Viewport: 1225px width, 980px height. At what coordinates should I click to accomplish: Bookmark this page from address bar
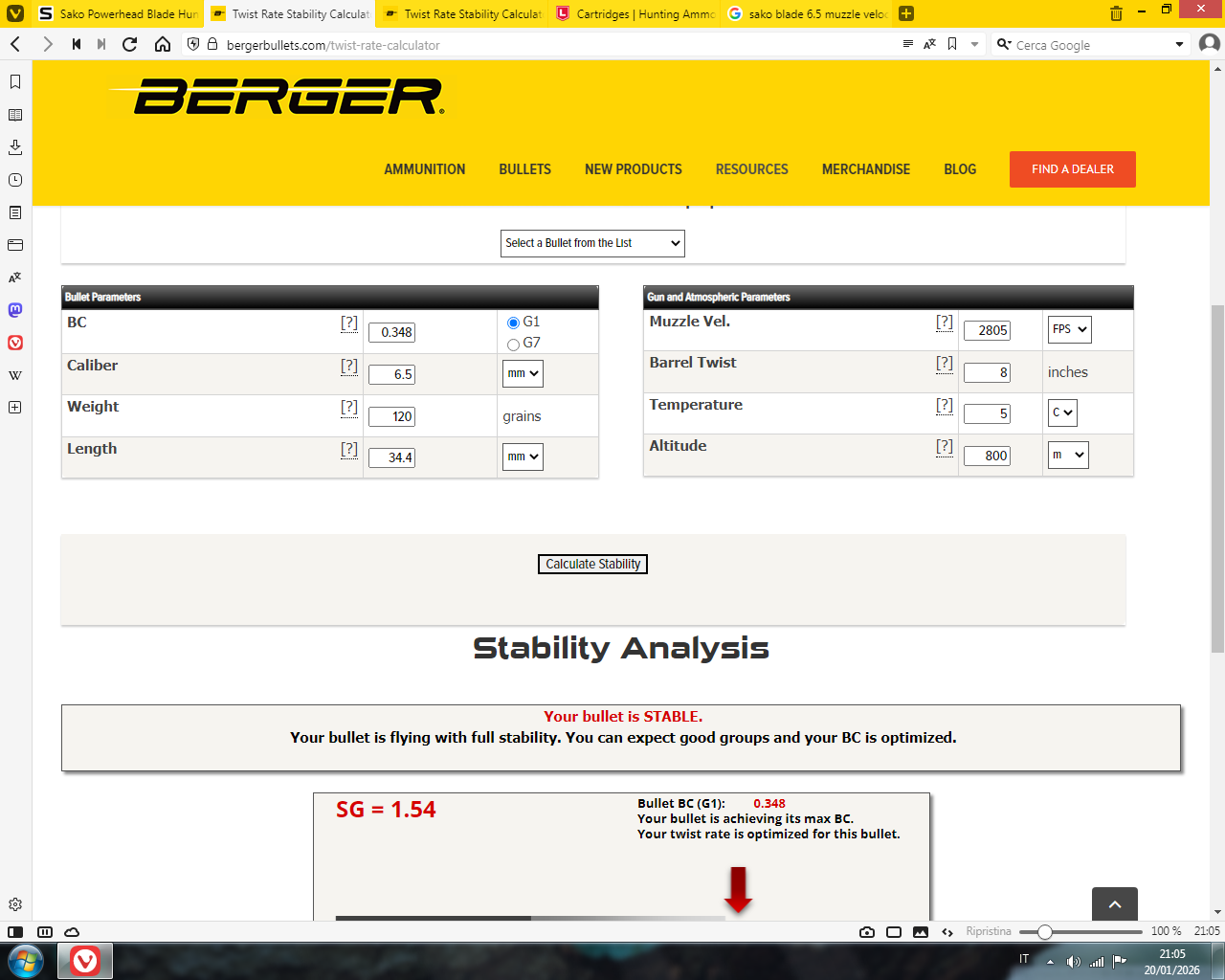[952, 44]
